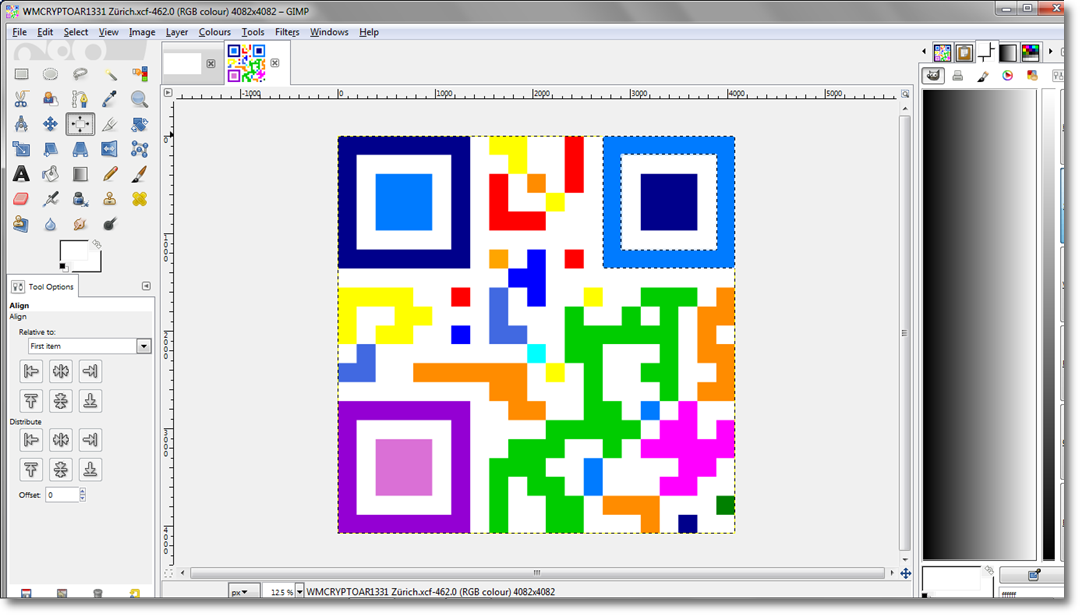This screenshot has width=1080, height=615.
Task: Click the horizontal canvas scrollbar
Action: click(x=537, y=573)
